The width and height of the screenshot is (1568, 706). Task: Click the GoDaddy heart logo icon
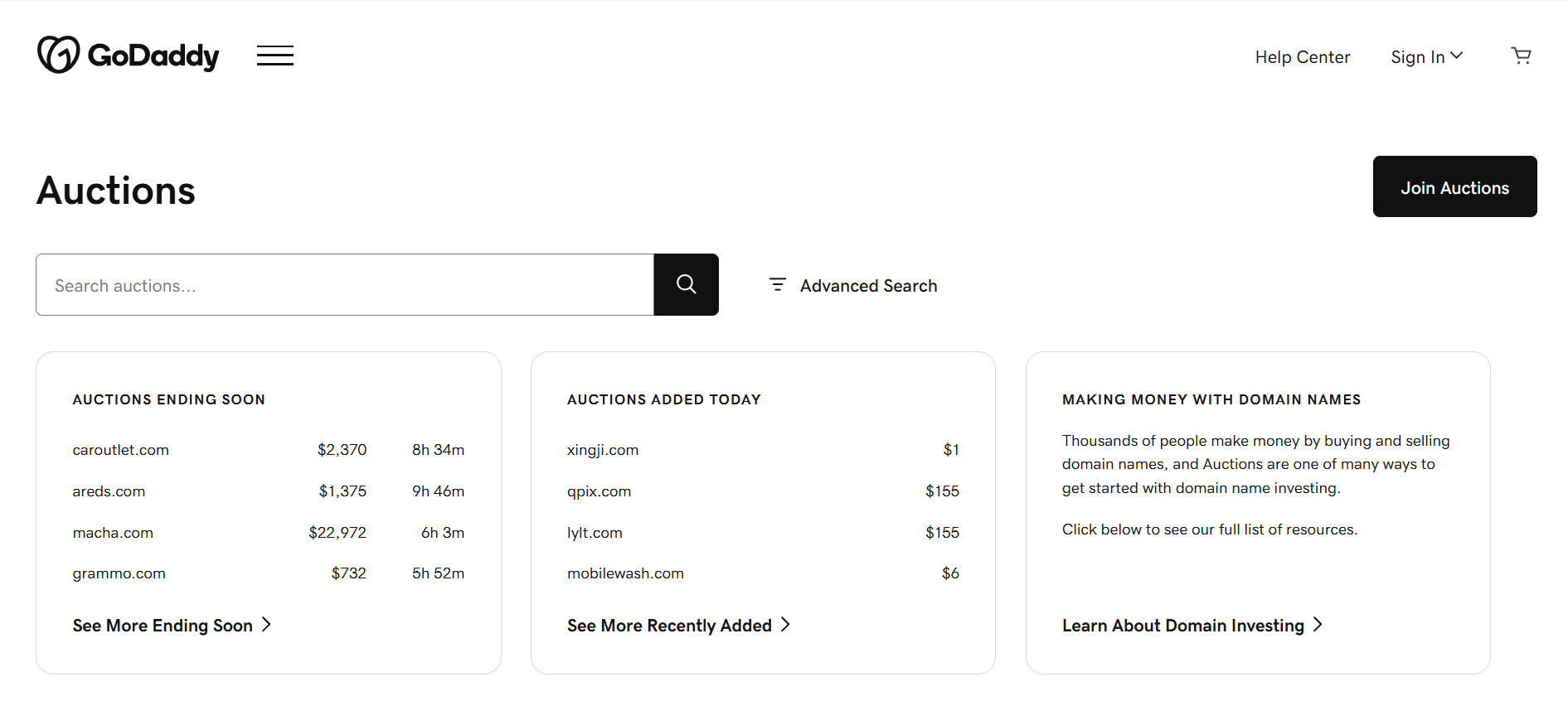tap(58, 55)
